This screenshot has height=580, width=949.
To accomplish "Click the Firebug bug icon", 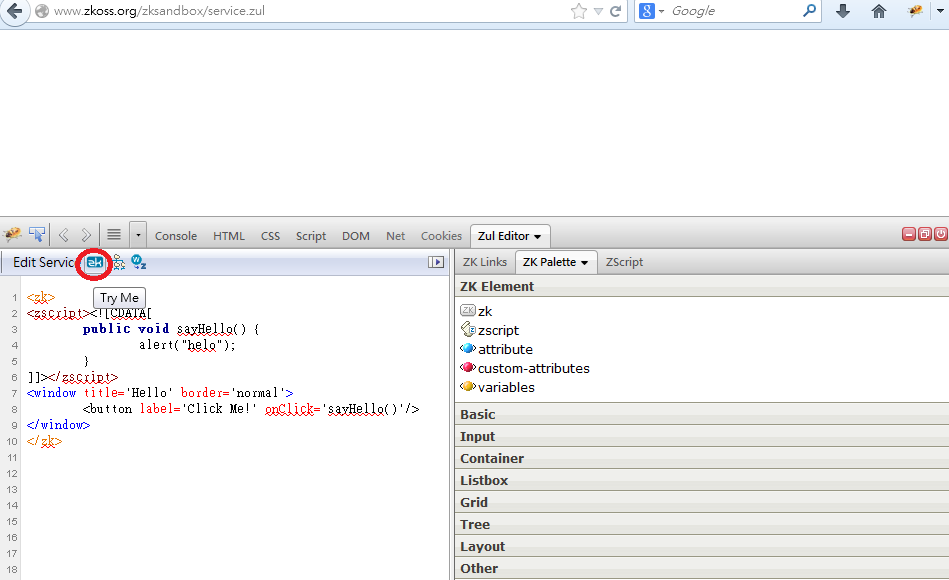I will coord(12,234).
